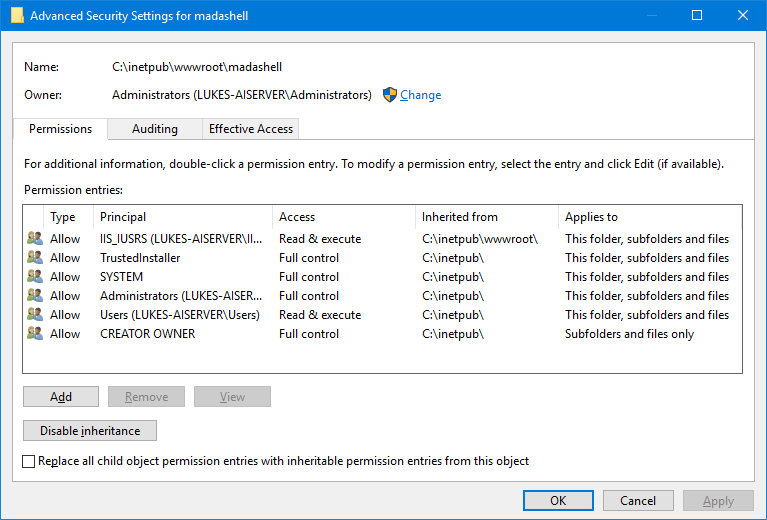Select the SYSTEM principal name
The height and width of the screenshot is (520, 767).
[x=121, y=277]
